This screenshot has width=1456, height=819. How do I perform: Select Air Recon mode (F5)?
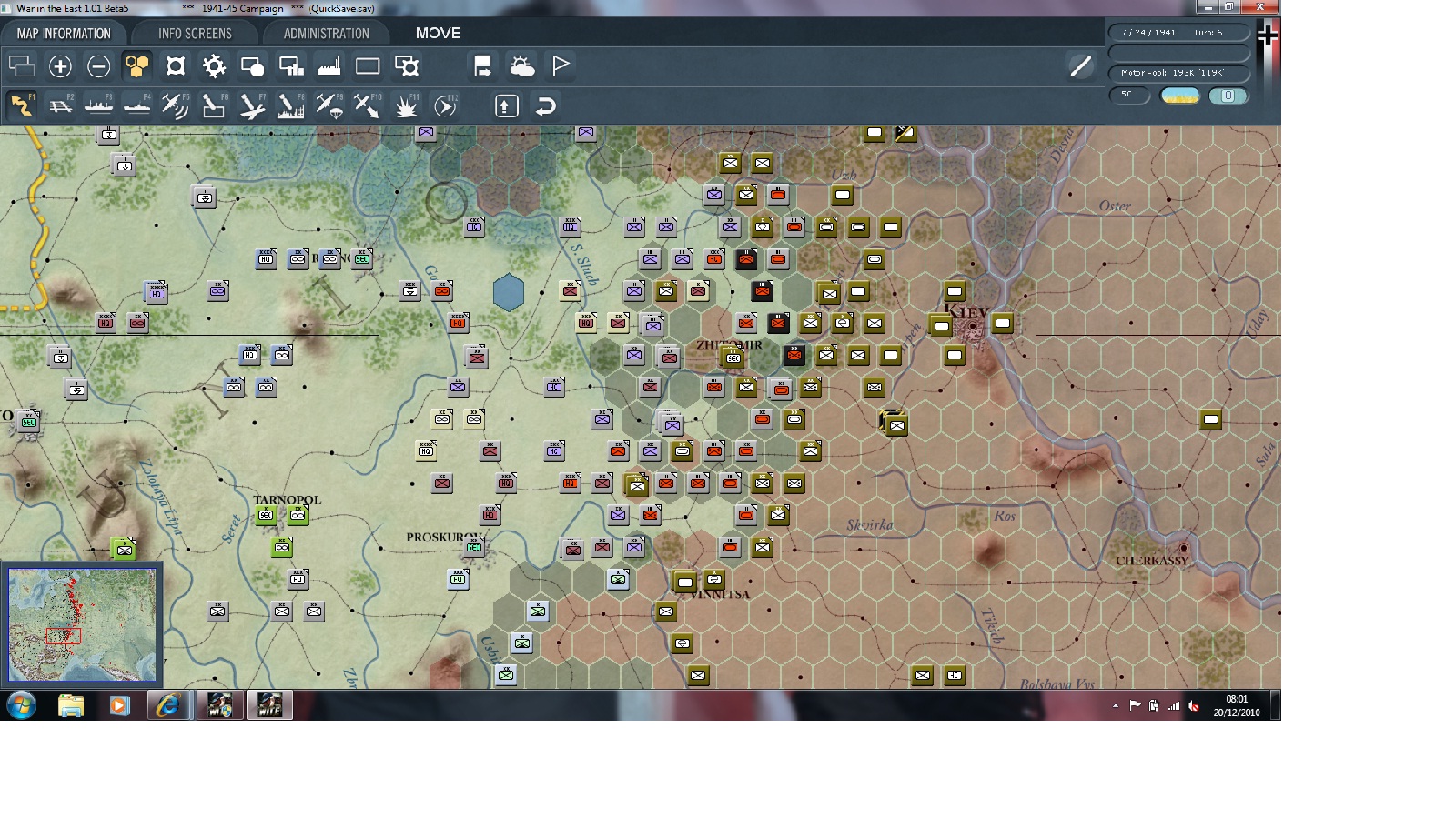[x=175, y=106]
